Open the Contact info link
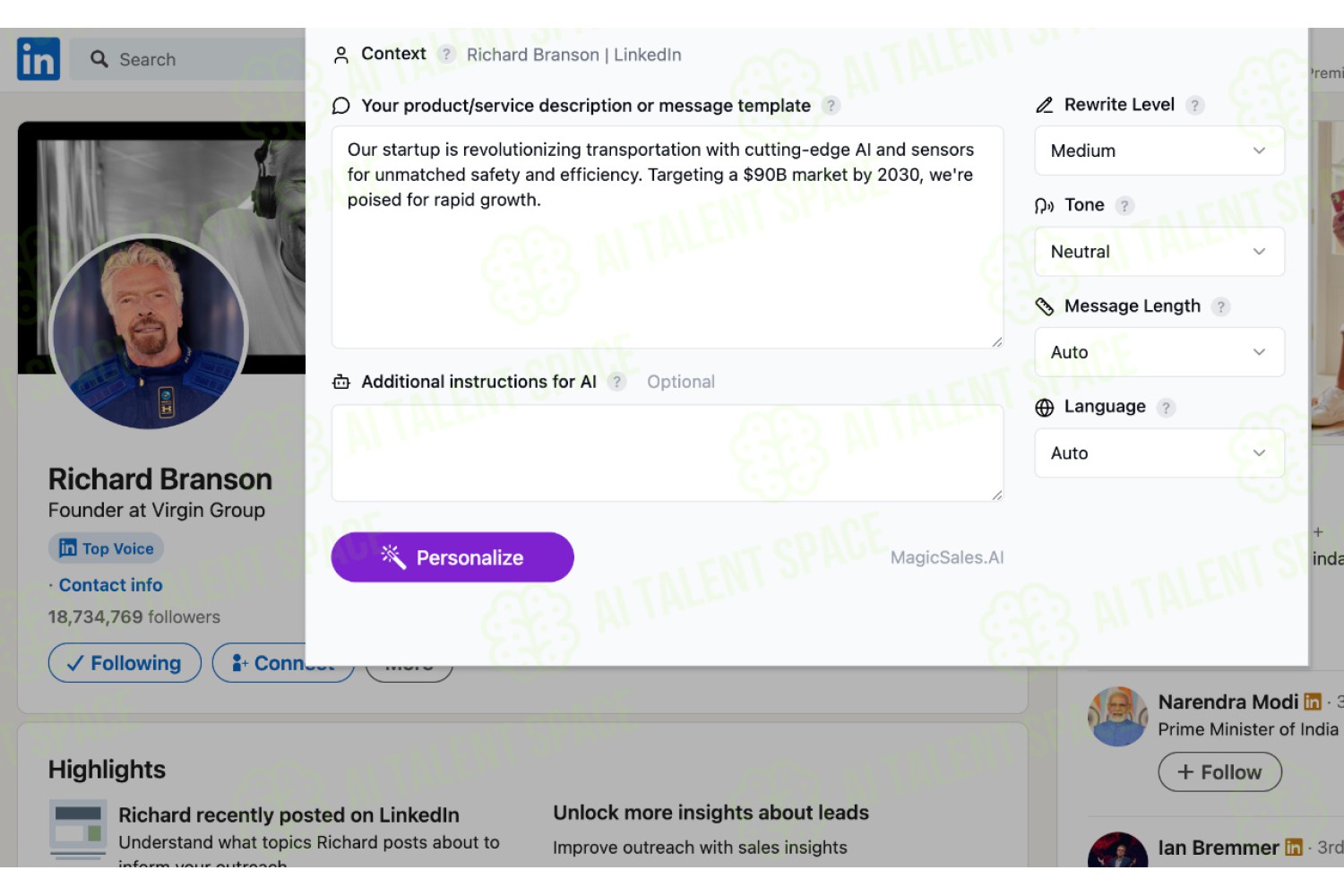The image size is (1344, 896). [110, 585]
